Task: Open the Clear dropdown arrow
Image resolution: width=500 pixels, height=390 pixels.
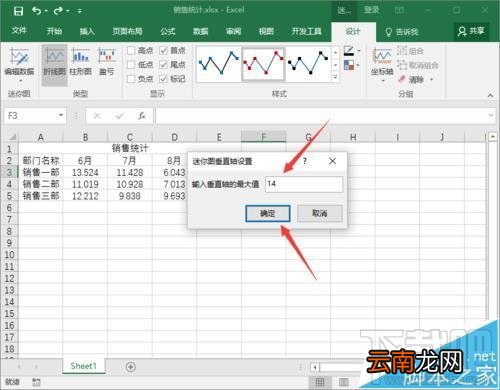Action: point(432,80)
